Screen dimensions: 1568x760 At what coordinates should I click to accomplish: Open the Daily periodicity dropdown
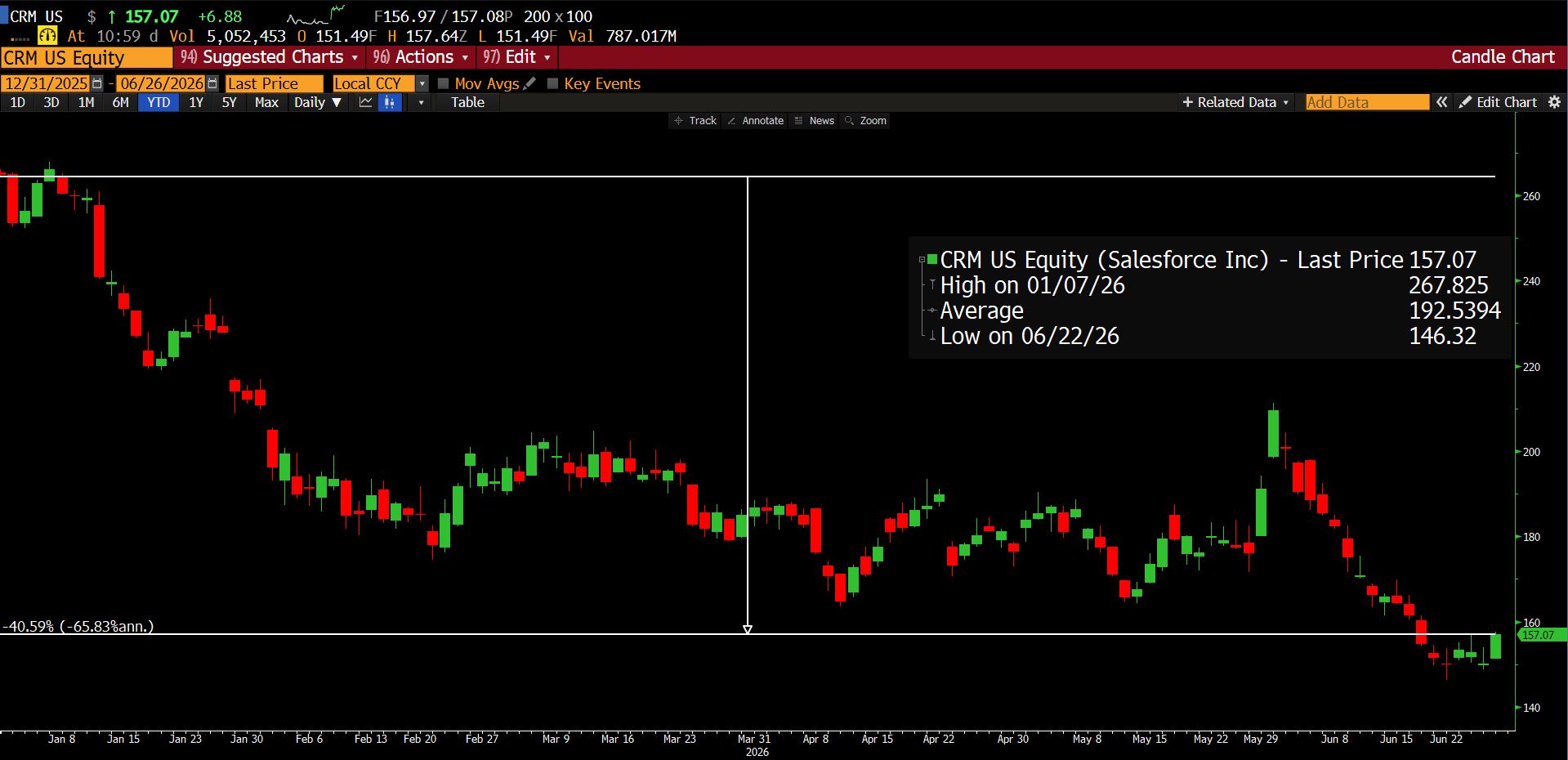tap(318, 102)
